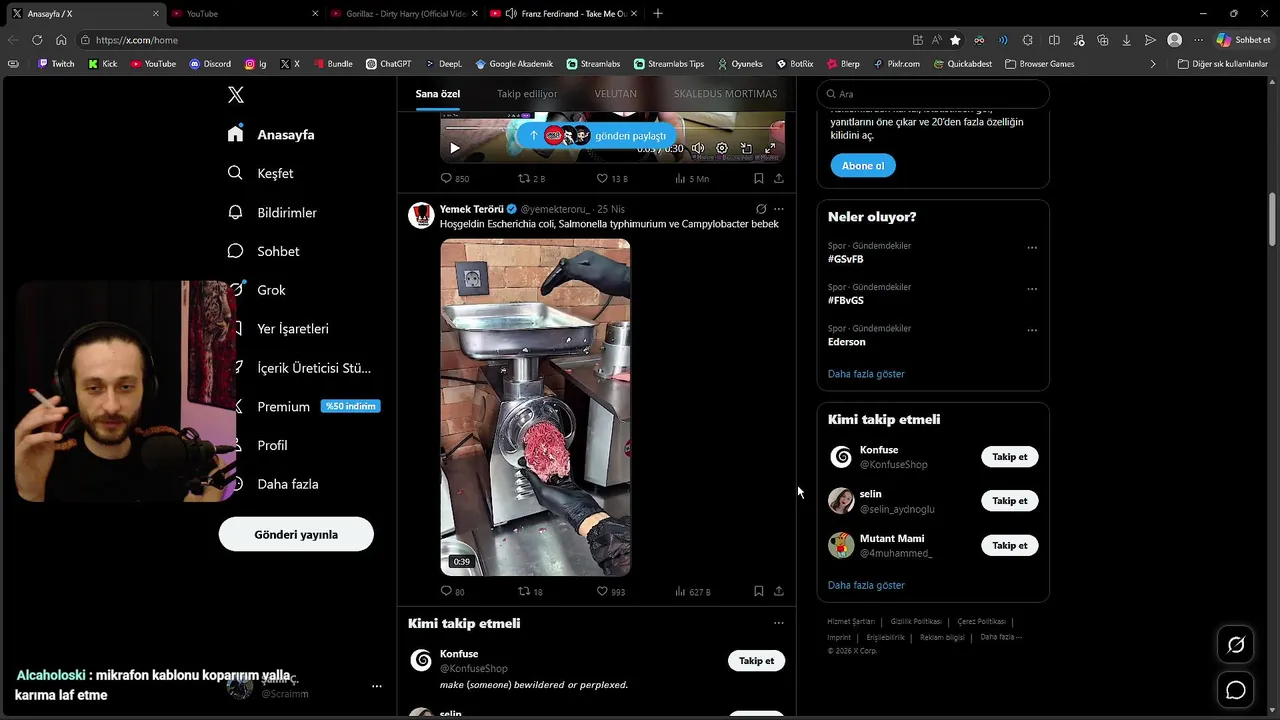This screenshot has width=1280, height=720.
Task: View Yemek Terörü post analytics 627 B
Action: [x=693, y=591]
